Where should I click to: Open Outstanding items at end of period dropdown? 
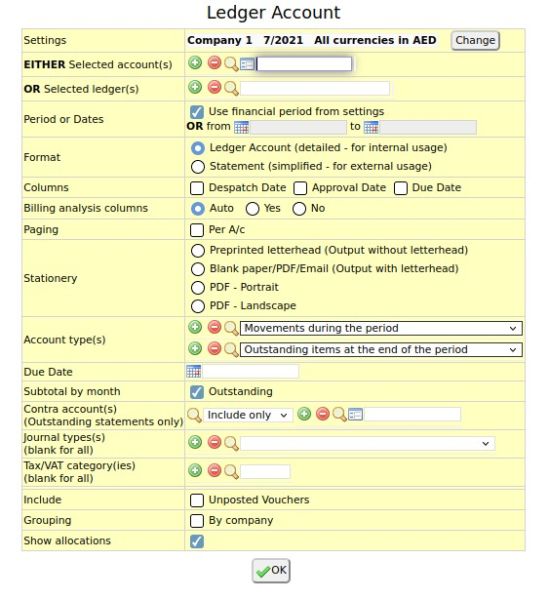pos(381,350)
